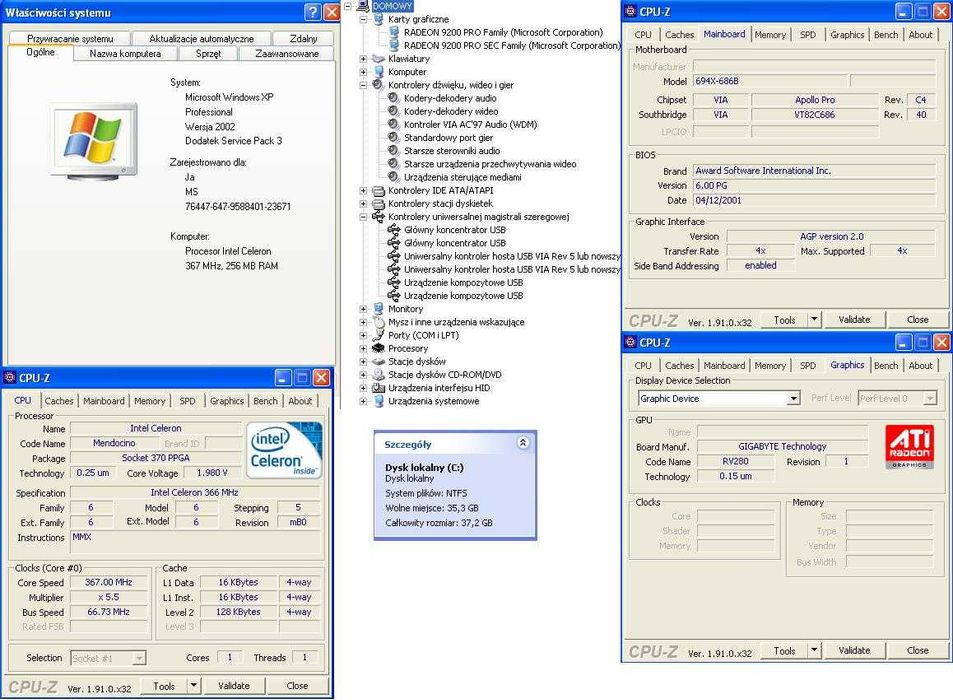This screenshot has height=700, width=953.
Task: Click the Award Software International Inc. brand field
Action: point(814,171)
